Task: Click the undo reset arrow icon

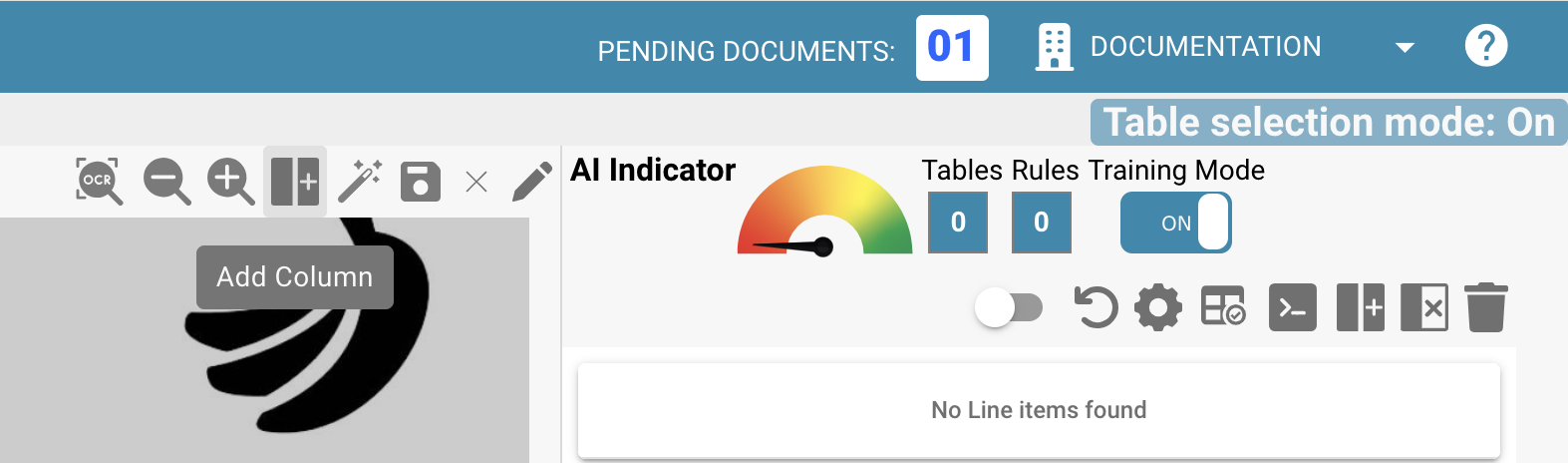Action: click(1096, 307)
